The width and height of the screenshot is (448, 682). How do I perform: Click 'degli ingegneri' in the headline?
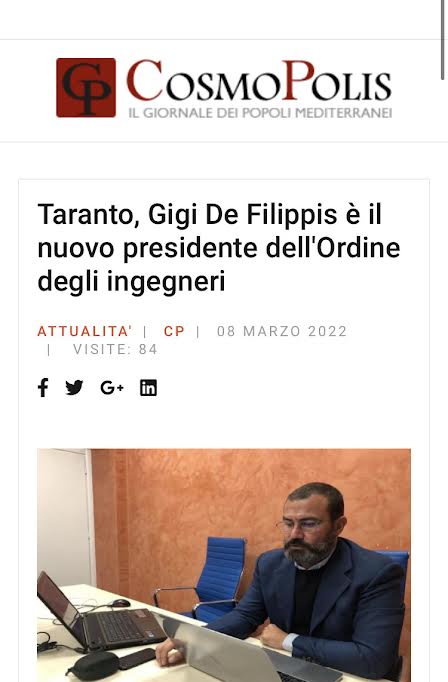point(131,281)
